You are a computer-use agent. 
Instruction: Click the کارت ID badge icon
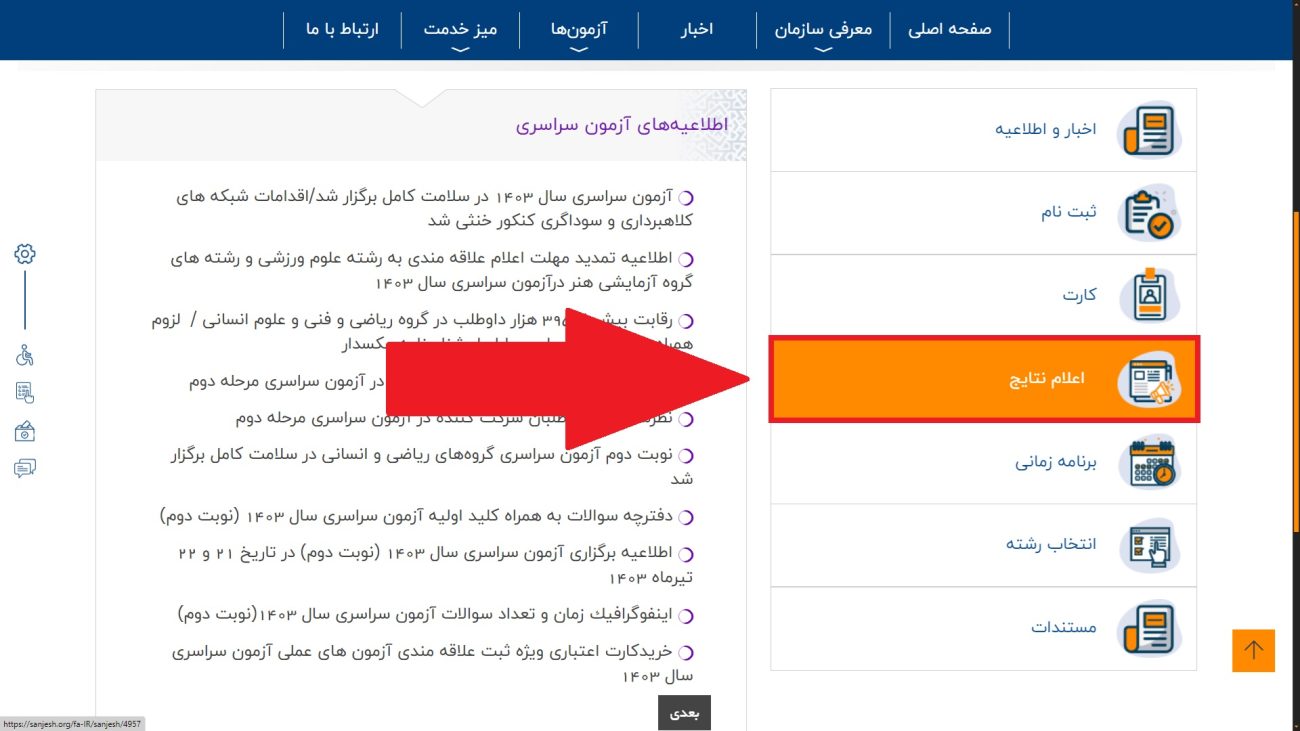click(x=1149, y=296)
